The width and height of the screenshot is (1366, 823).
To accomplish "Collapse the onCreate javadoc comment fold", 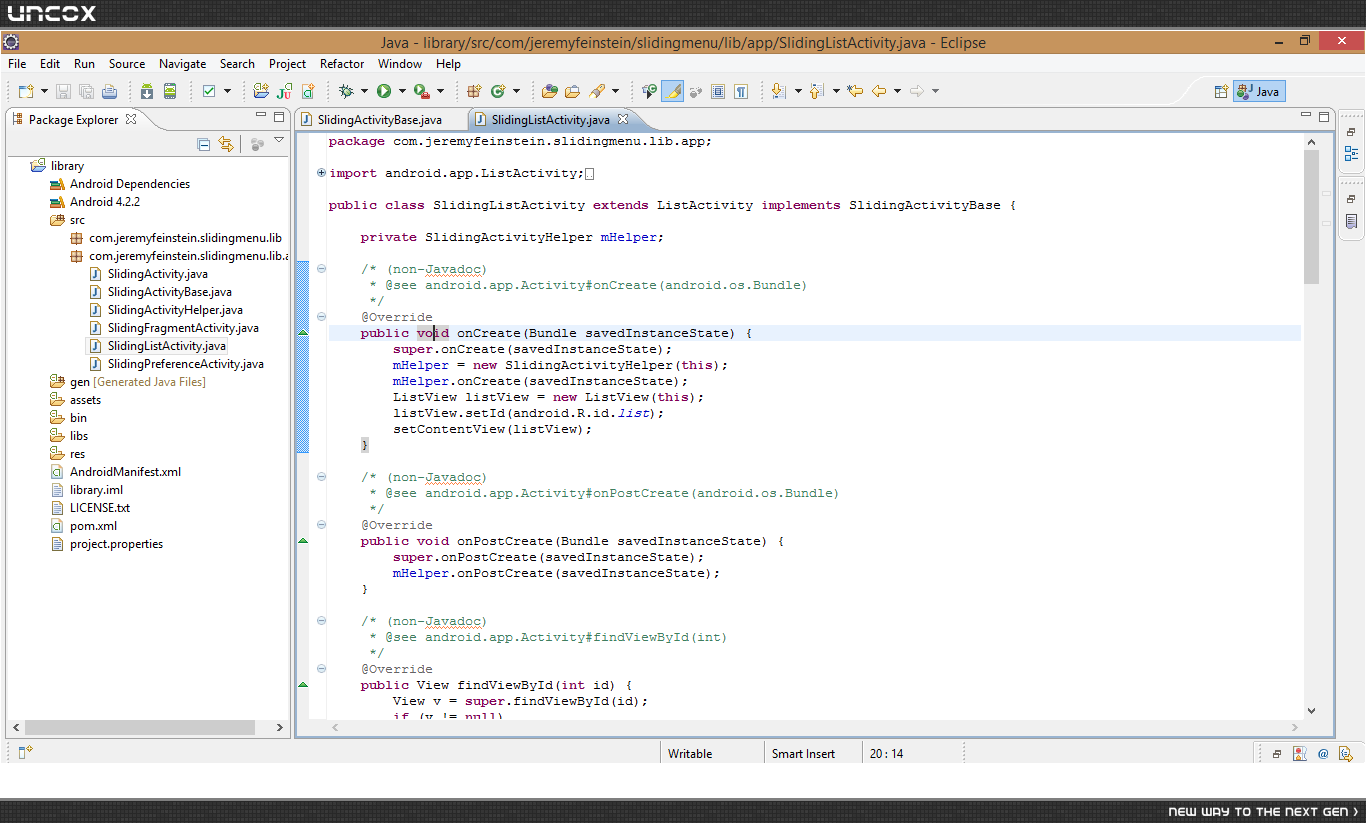I will [321, 269].
